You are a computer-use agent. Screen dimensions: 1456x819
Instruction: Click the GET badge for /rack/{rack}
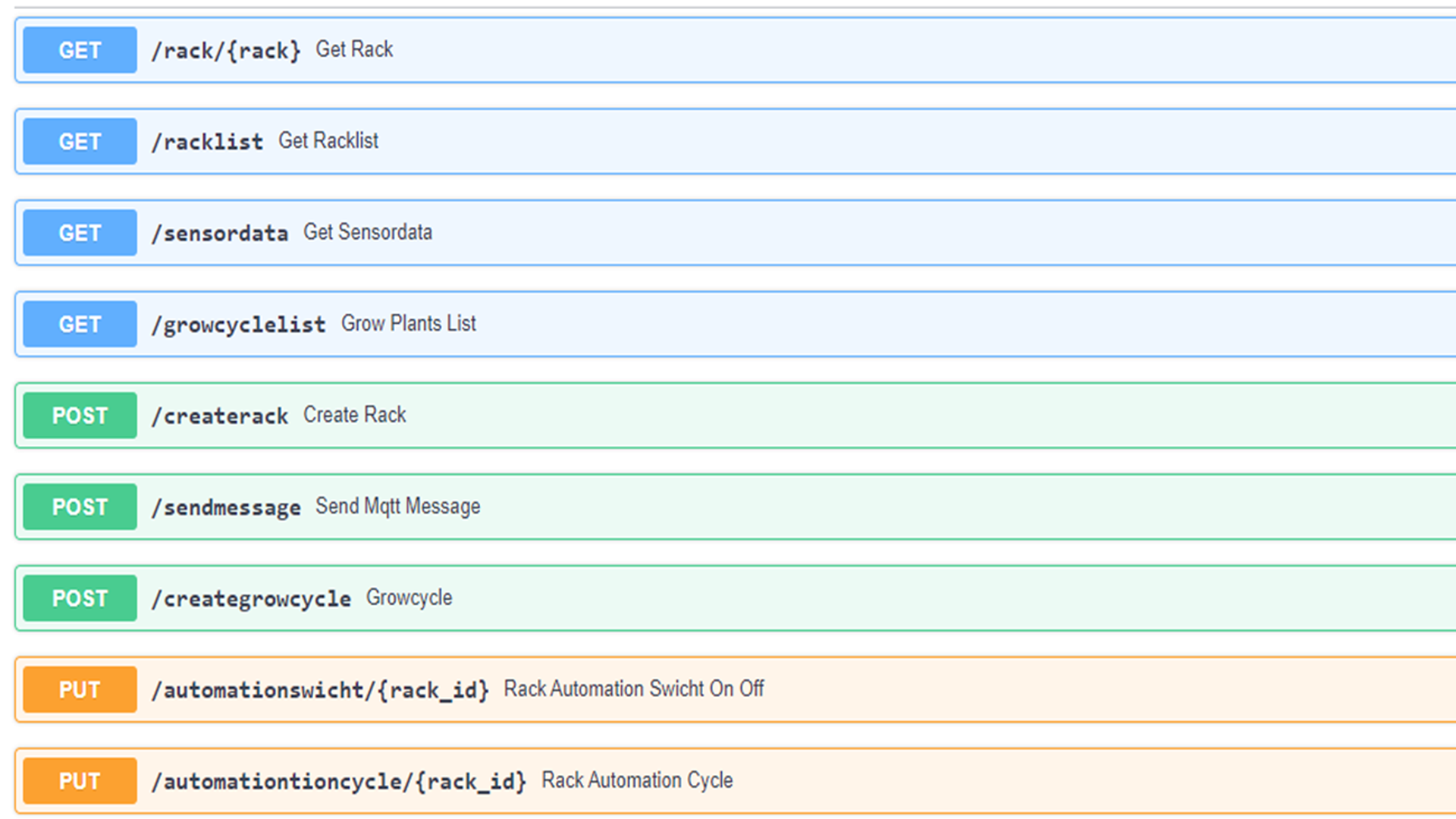(x=80, y=50)
